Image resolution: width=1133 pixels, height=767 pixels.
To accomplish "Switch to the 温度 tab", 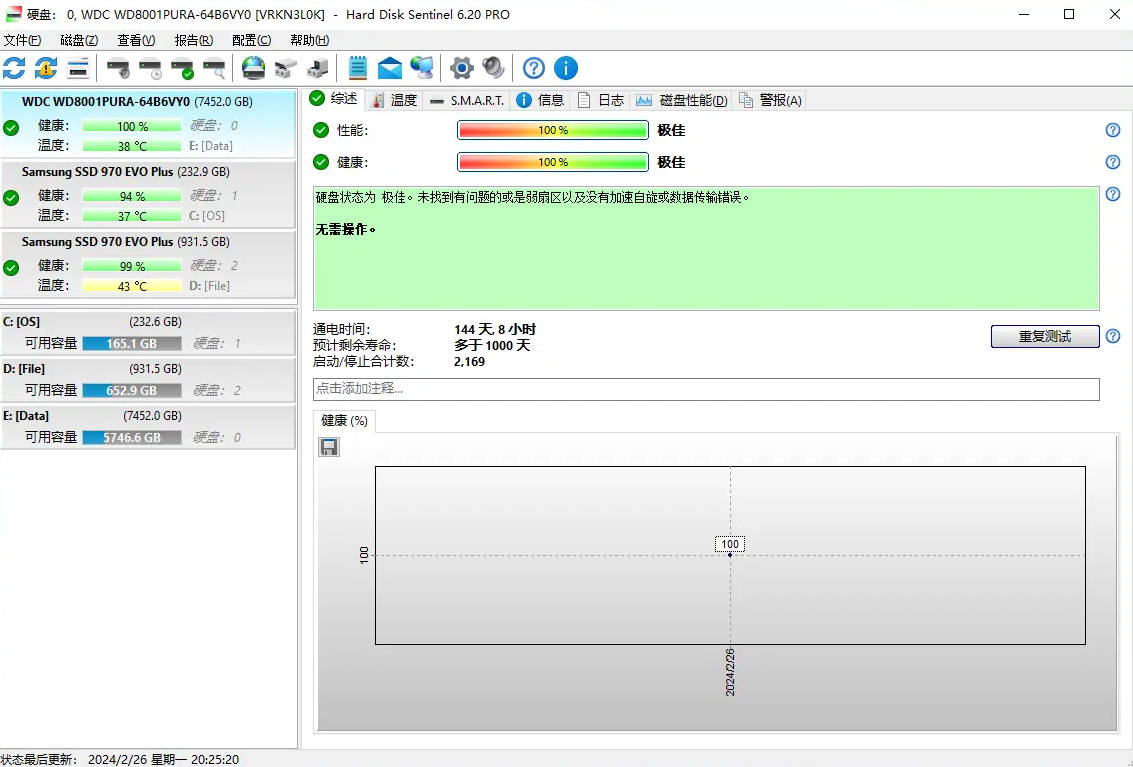I will coord(395,100).
